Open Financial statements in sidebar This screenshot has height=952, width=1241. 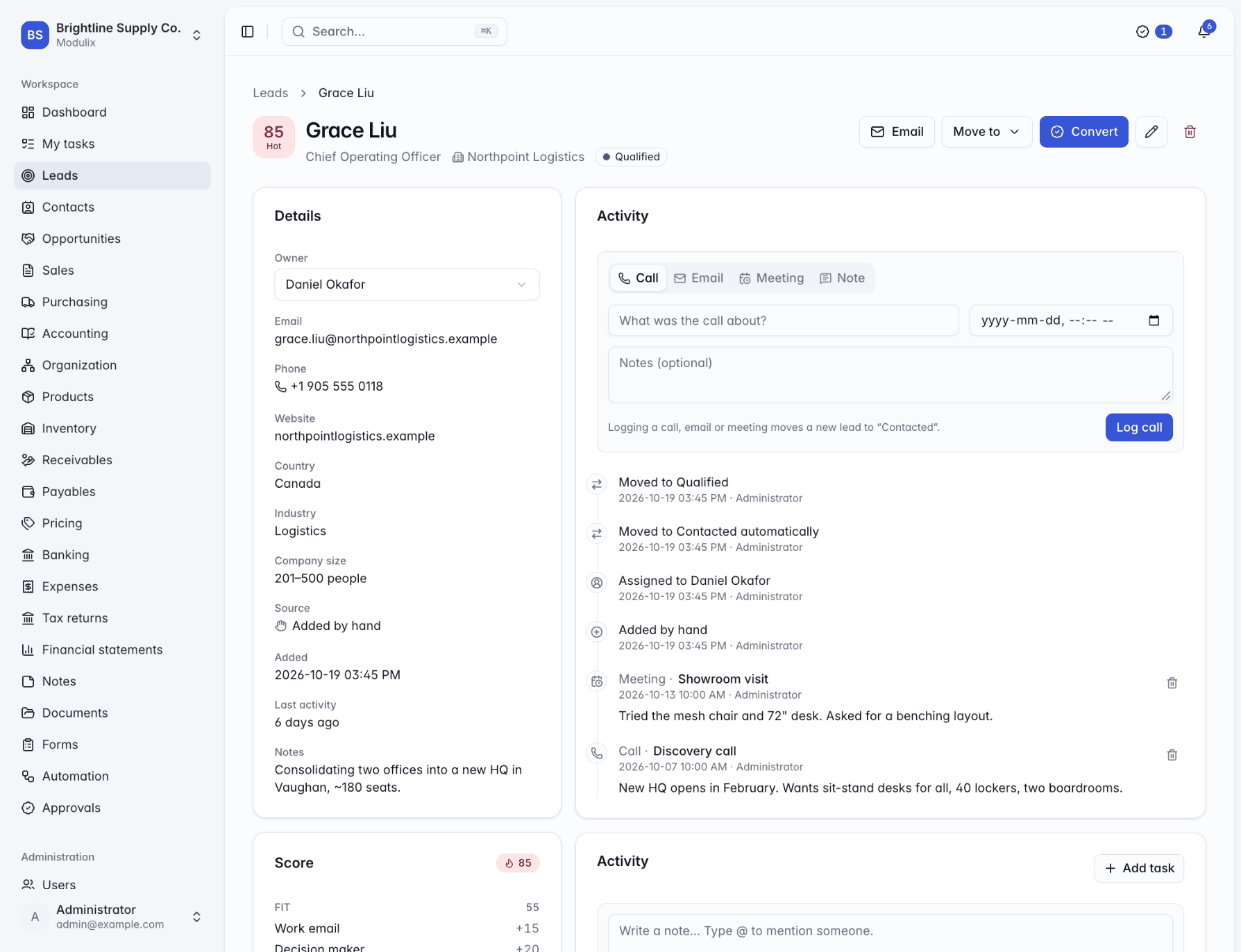tap(112, 649)
